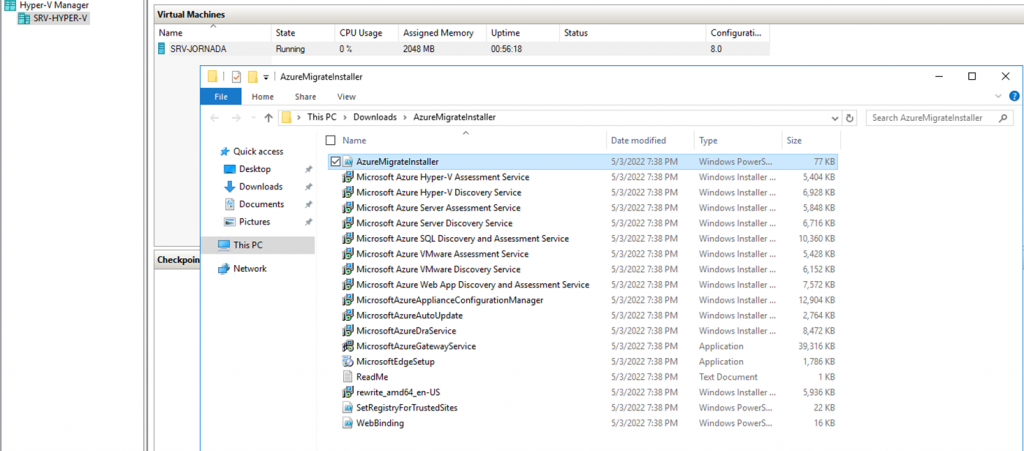Click Microsoft Azure Hyper-V Discovery Service installer icon
The width and height of the screenshot is (1024, 451).
349,193
